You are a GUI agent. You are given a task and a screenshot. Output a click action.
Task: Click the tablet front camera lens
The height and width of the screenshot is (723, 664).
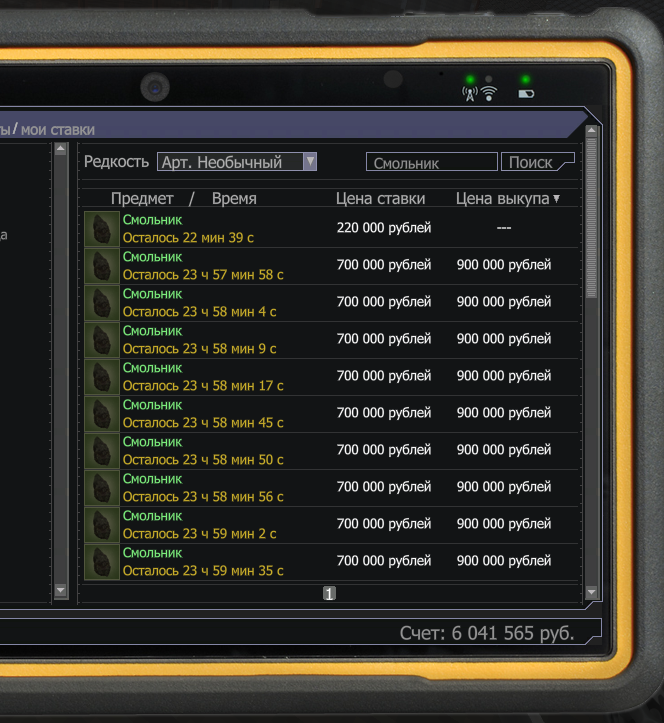point(154,87)
